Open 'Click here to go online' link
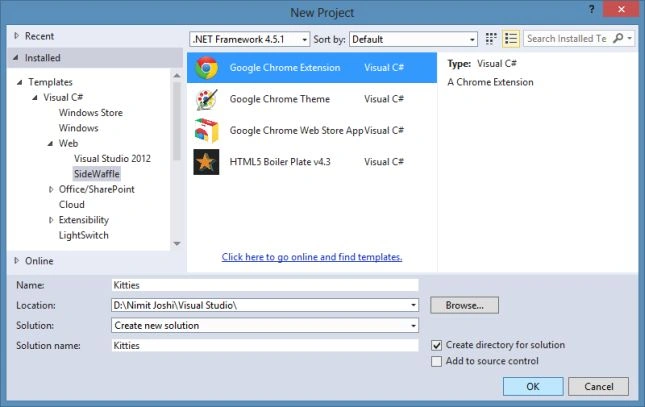This screenshot has width=645, height=407. [312, 257]
